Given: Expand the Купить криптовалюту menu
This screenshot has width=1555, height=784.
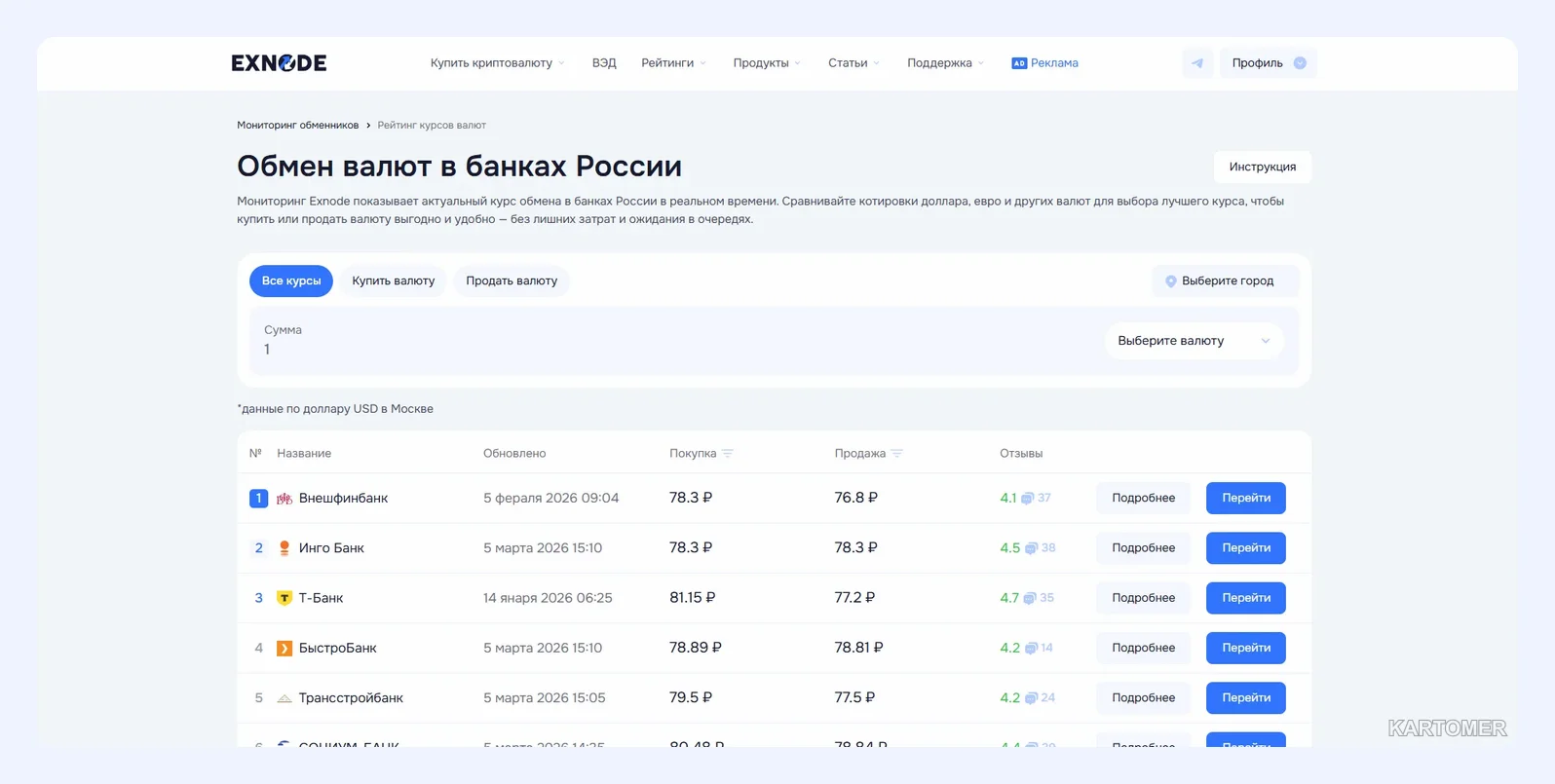Looking at the screenshot, I should tap(498, 63).
